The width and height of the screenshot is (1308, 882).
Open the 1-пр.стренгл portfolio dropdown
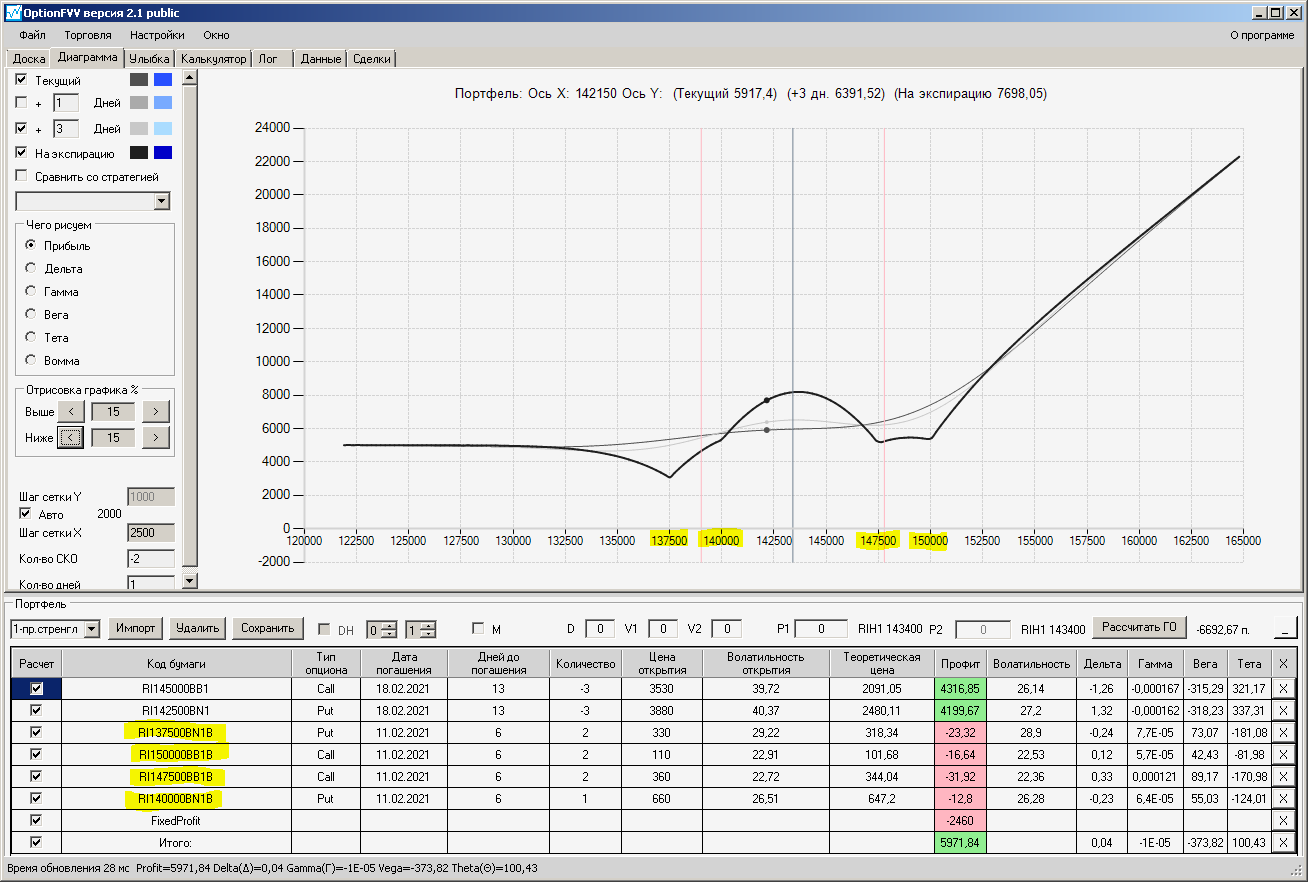[x=92, y=629]
